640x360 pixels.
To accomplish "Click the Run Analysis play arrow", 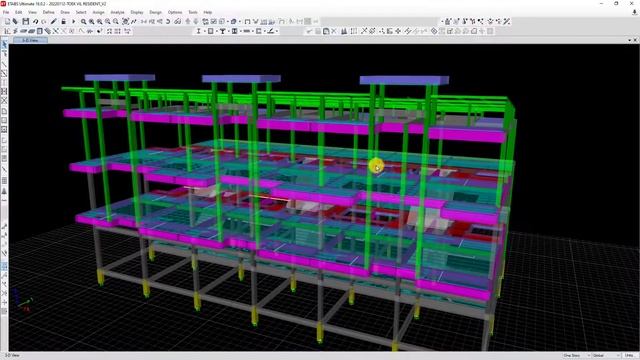I will pyautogui.click(x=73, y=21).
